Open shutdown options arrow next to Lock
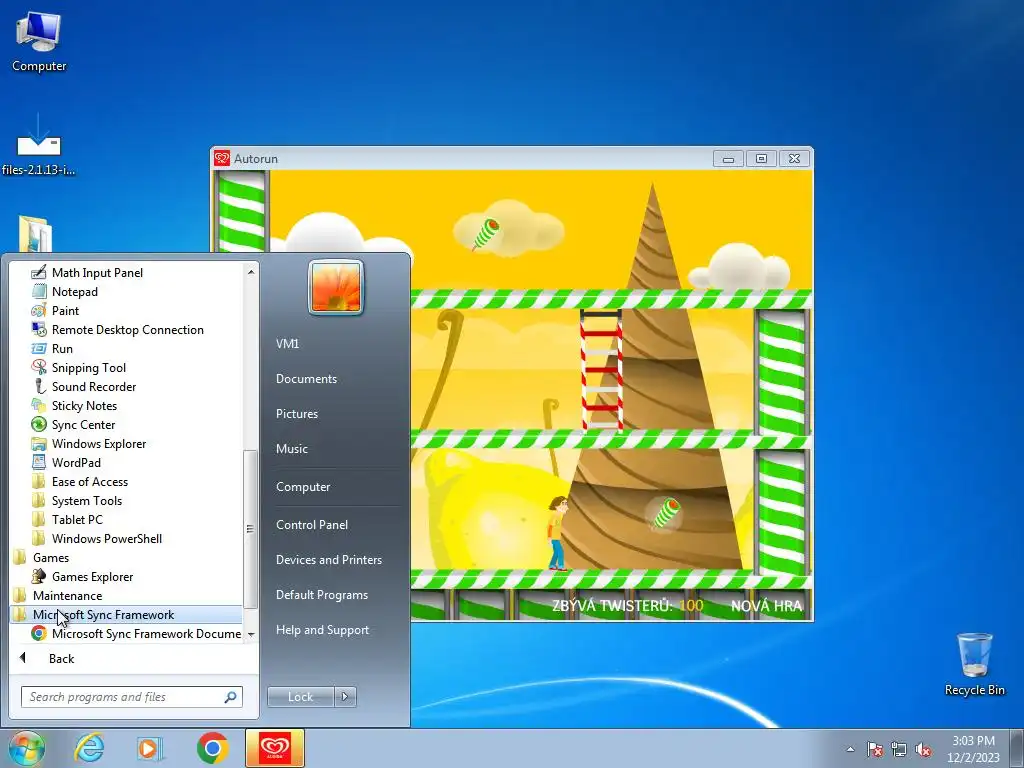 point(345,697)
